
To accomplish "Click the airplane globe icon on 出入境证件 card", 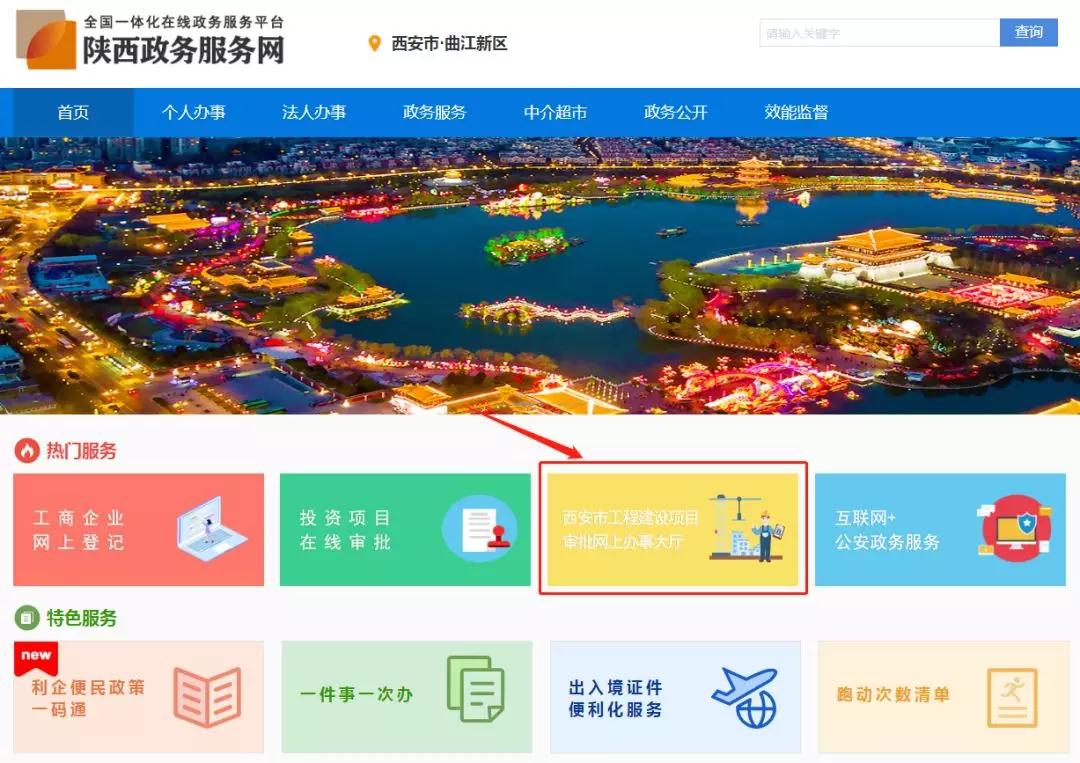I will (x=744, y=697).
